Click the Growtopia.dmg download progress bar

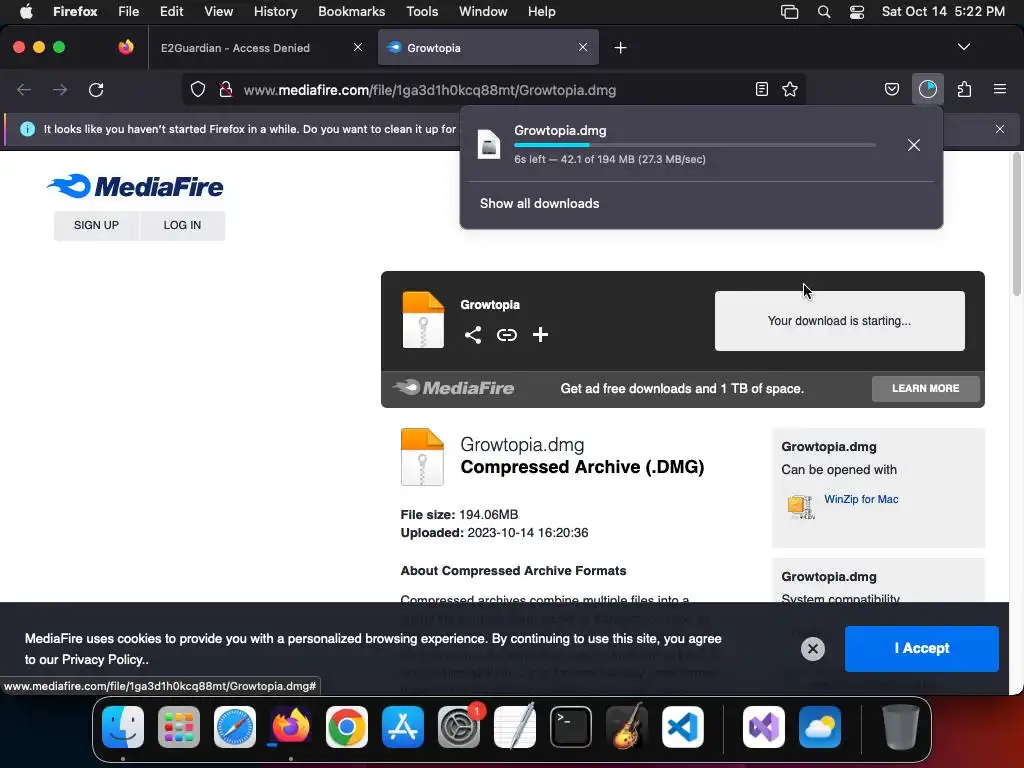695,145
